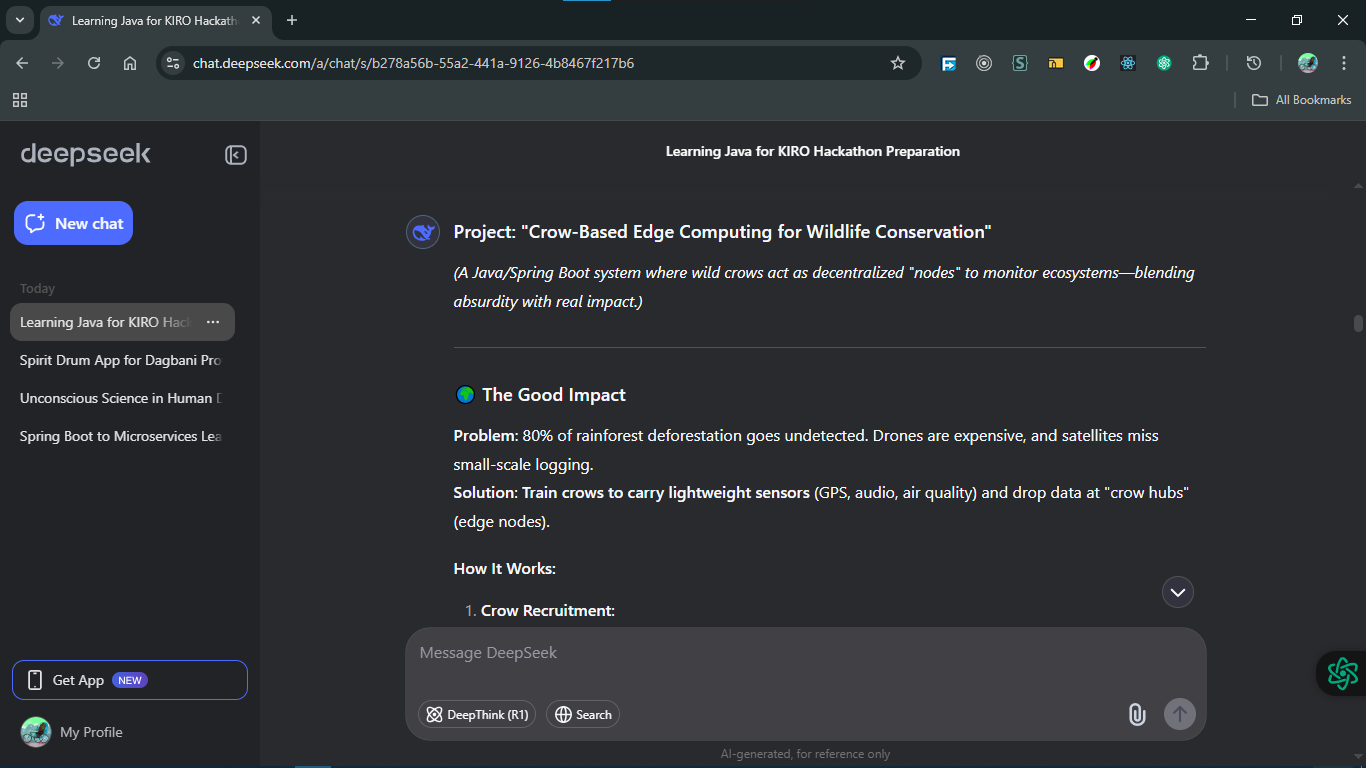
Task: Toggle the Search mode button
Action: (583, 714)
